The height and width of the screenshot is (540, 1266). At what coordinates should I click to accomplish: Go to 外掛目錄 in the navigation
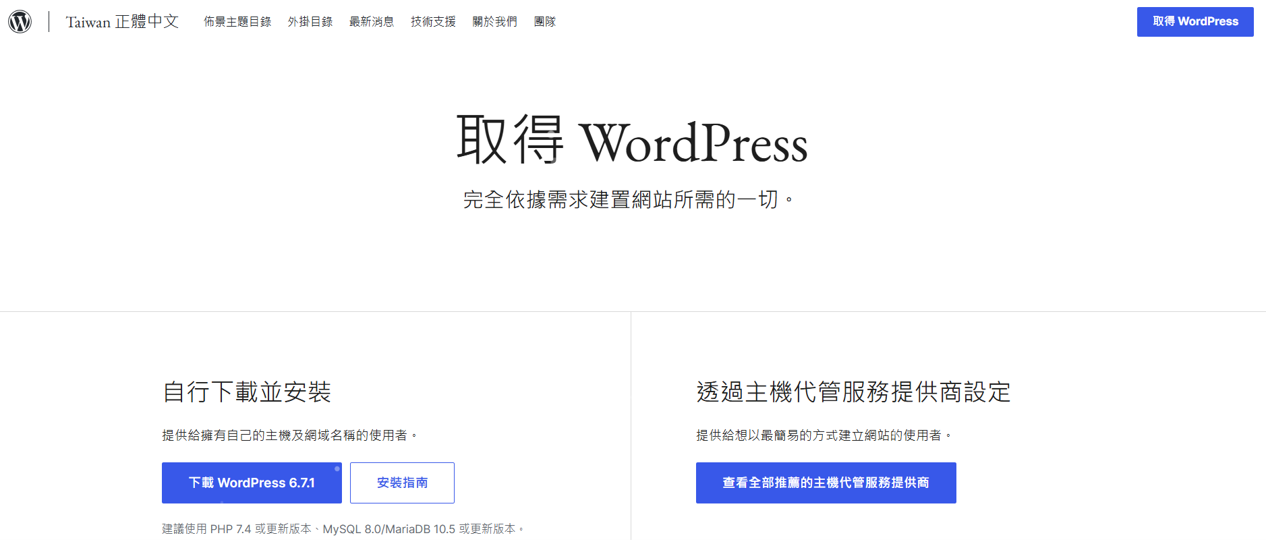[310, 21]
